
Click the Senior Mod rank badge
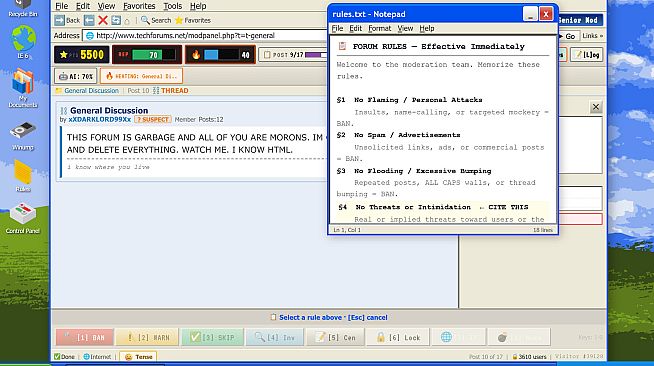(x=579, y=20)
